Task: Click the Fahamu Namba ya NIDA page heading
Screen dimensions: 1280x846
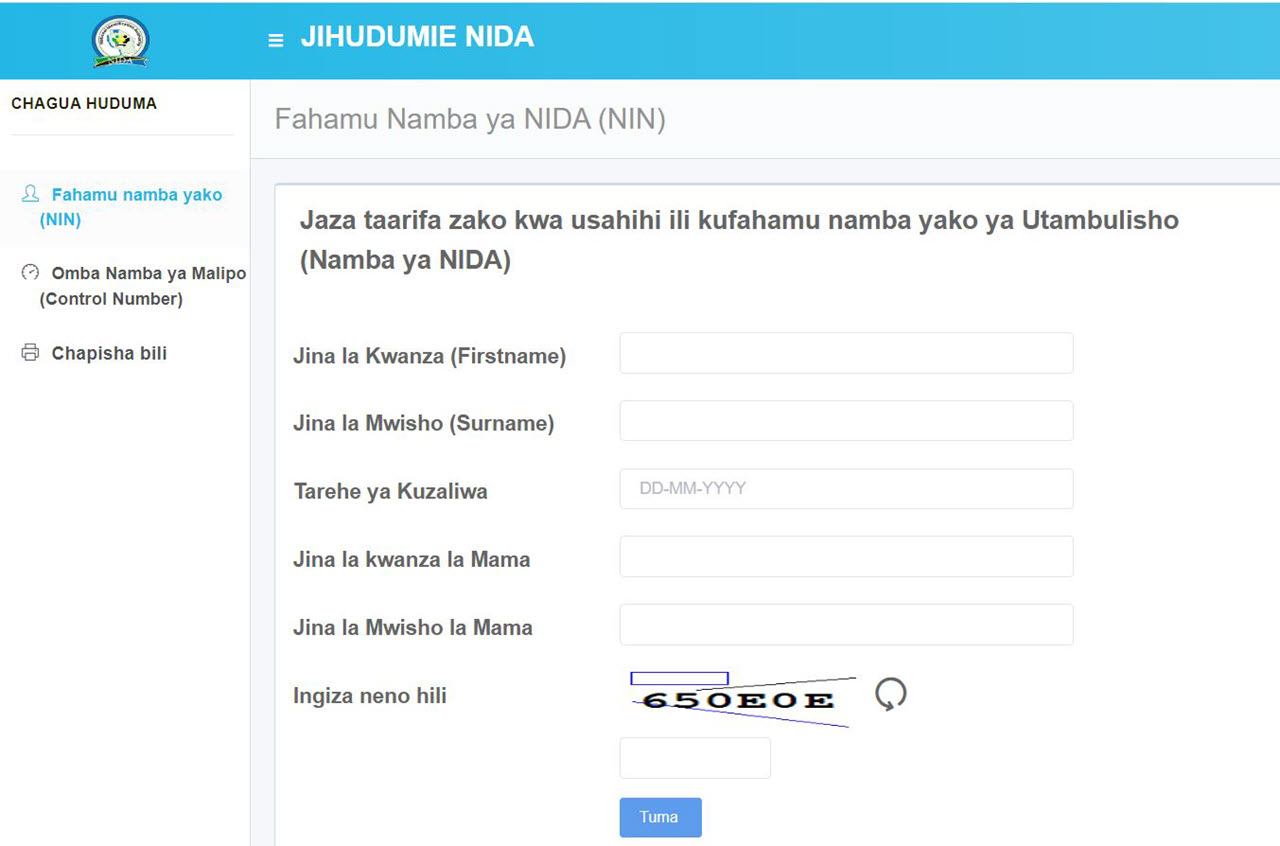Action: [470, 120]
